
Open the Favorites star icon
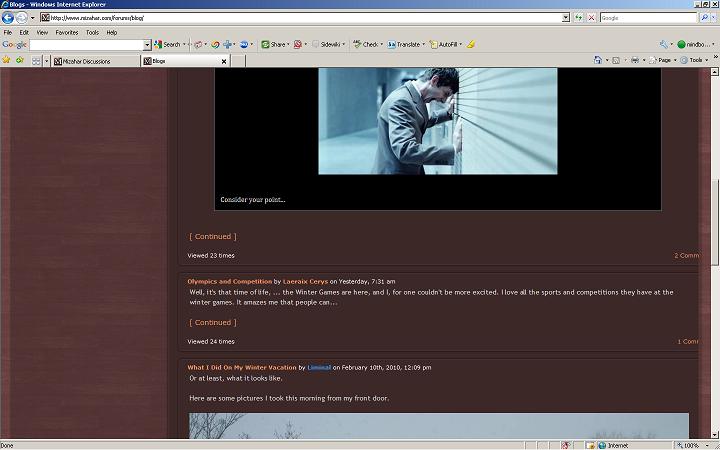pos(6,60)
